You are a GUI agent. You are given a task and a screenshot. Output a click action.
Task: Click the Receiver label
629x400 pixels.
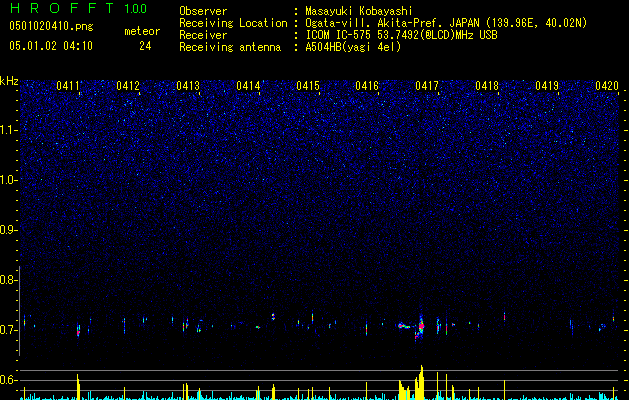click(x=203, y=35)
